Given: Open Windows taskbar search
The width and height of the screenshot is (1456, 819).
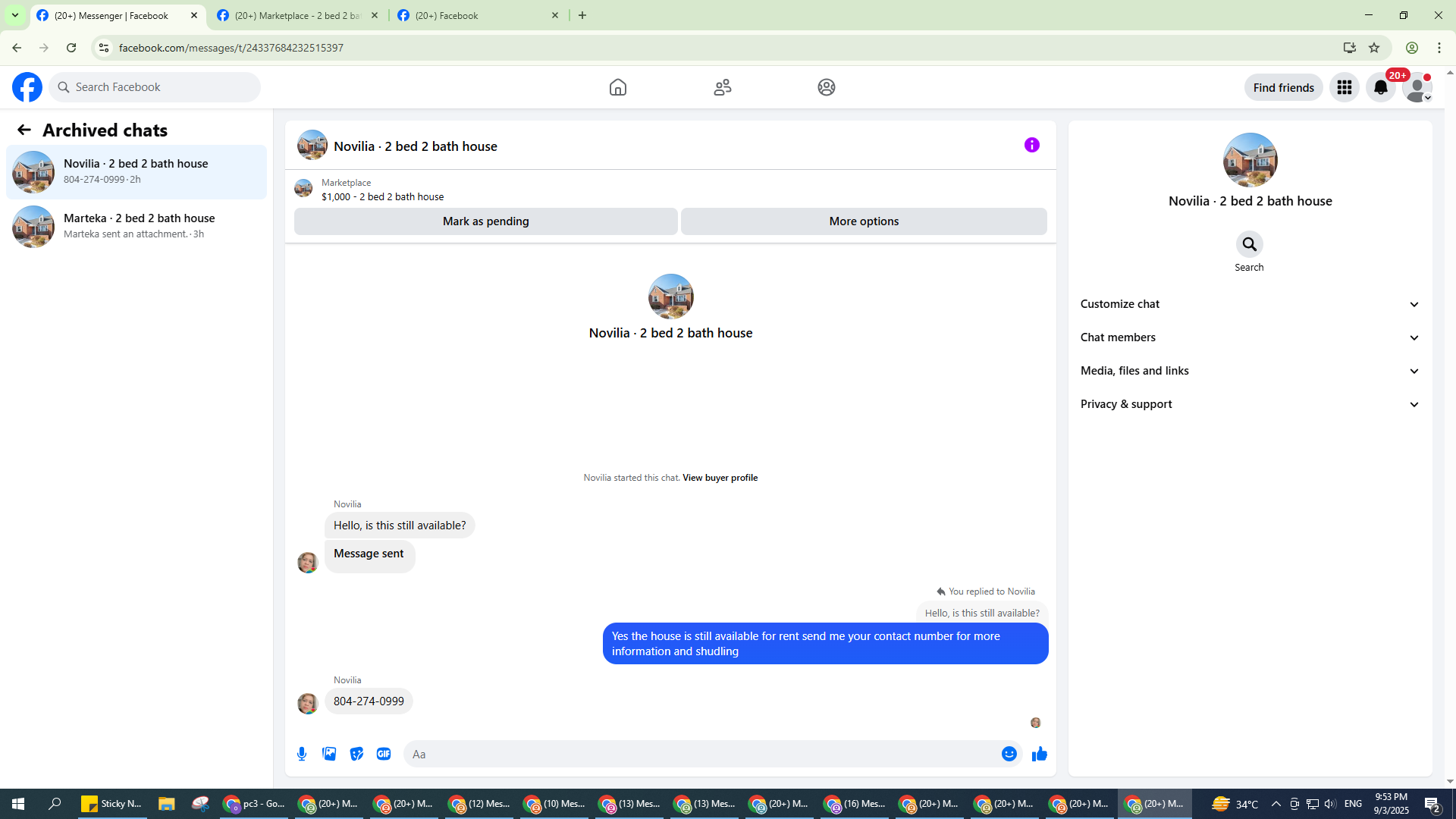Looking at the screenshot, I should [55, 804].
